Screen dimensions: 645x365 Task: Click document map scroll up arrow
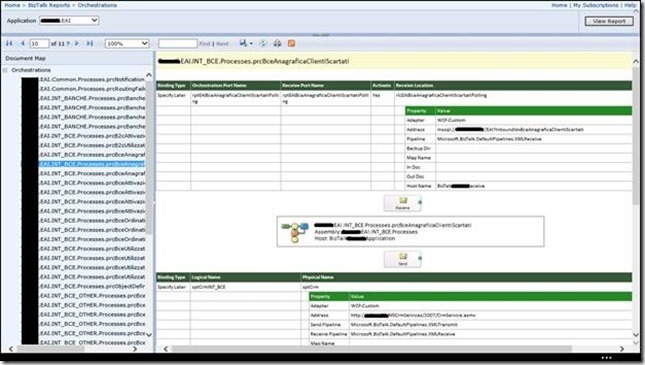[149, 75]
